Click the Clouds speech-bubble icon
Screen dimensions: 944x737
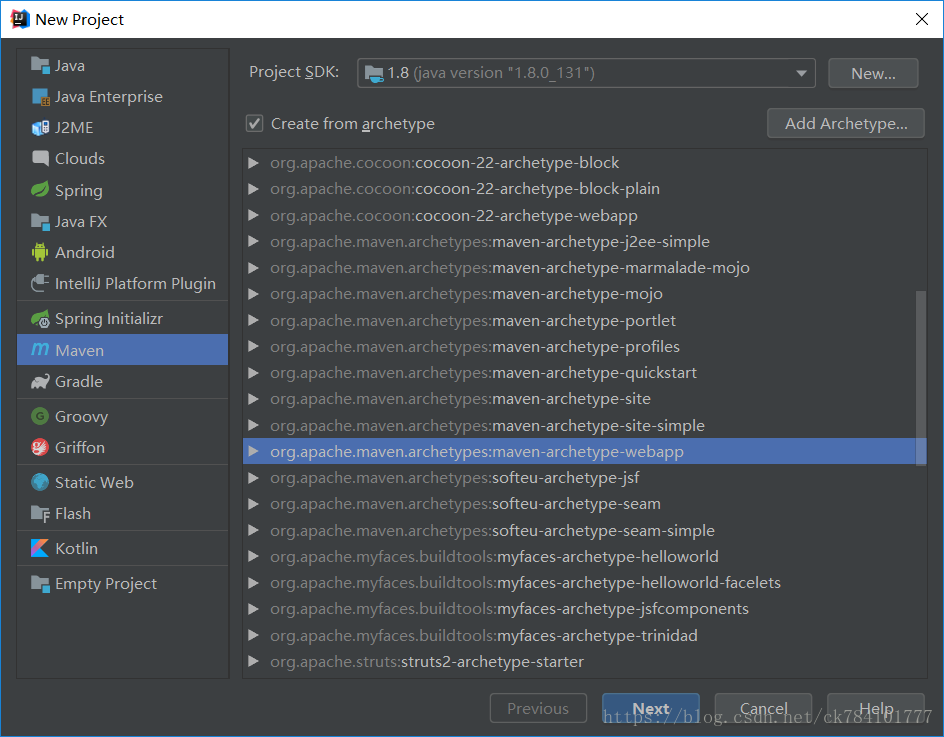click(40, 158)
